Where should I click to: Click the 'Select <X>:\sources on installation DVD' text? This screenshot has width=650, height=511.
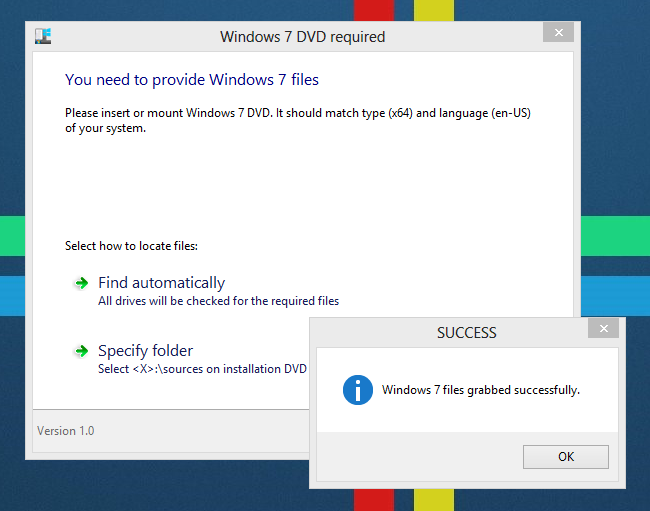point(202,369)
